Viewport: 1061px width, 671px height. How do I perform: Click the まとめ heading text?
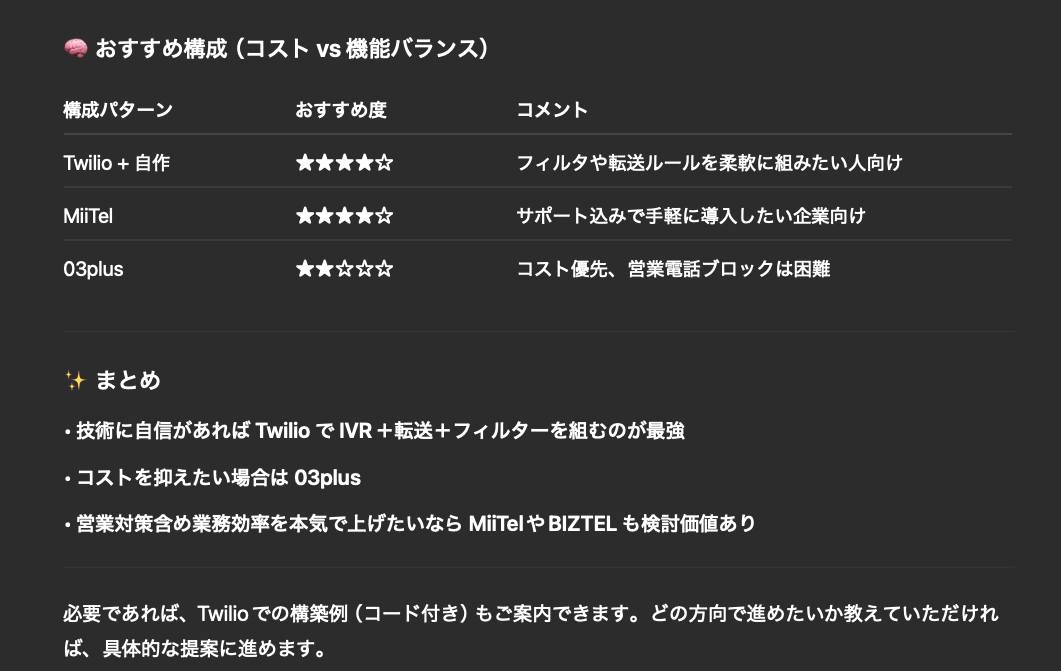pyautogui.click(x=128, y=380)
